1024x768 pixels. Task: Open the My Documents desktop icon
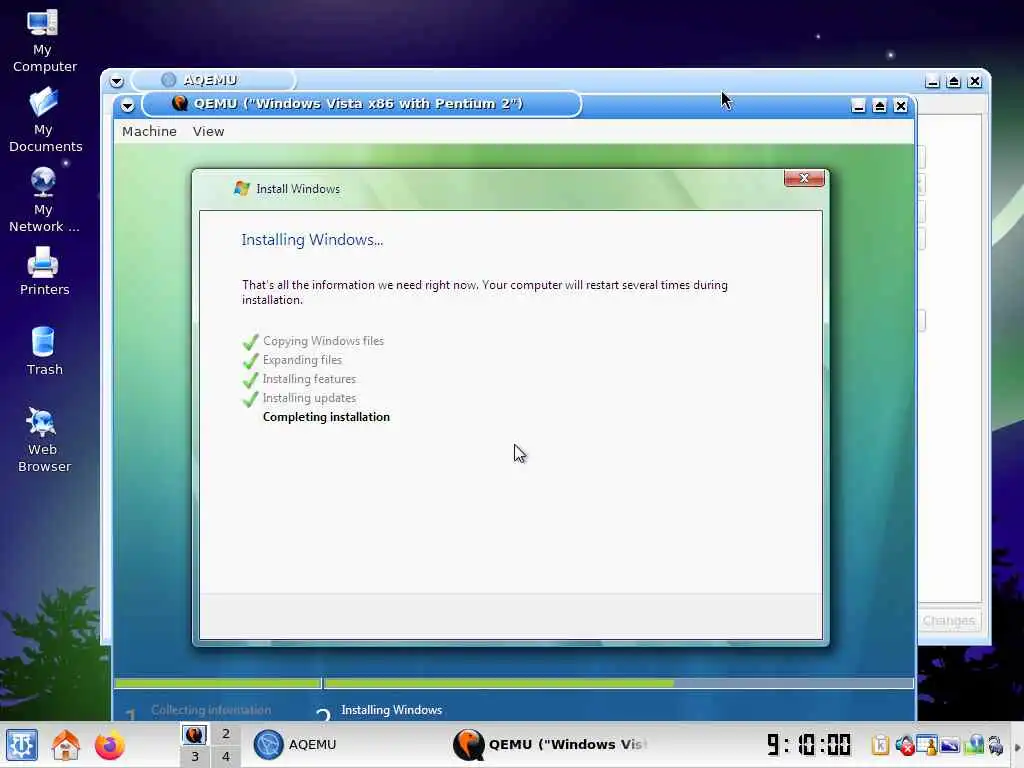pyautogui.click(x=44, y=120)
